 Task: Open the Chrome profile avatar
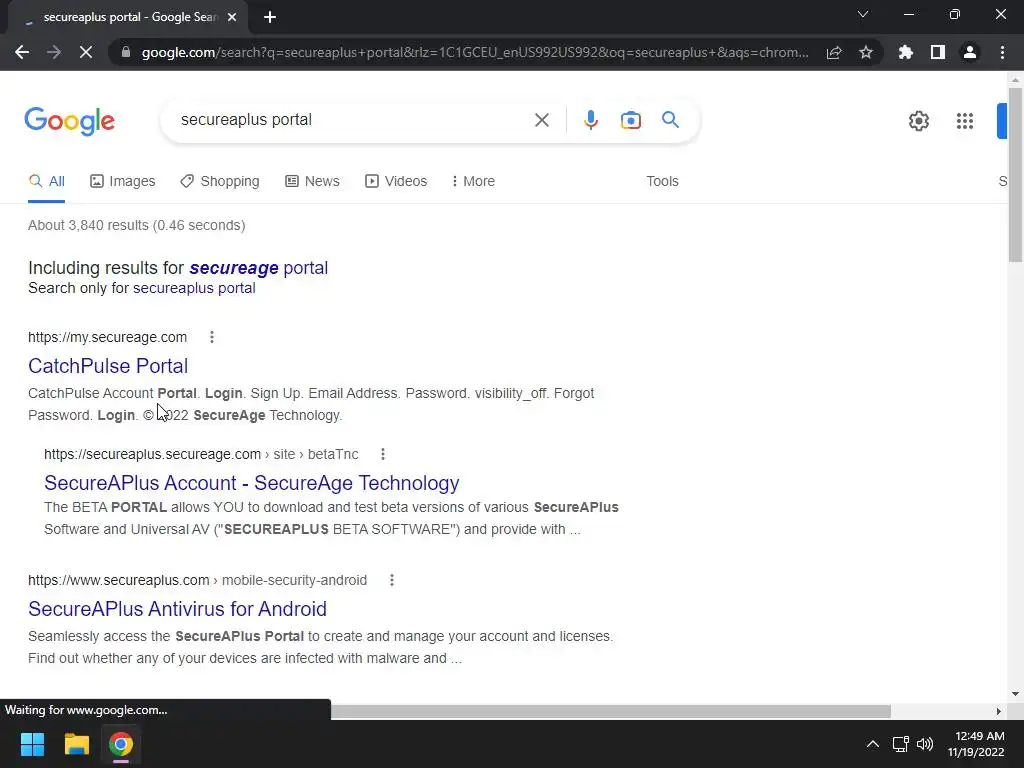coord(970,52)
